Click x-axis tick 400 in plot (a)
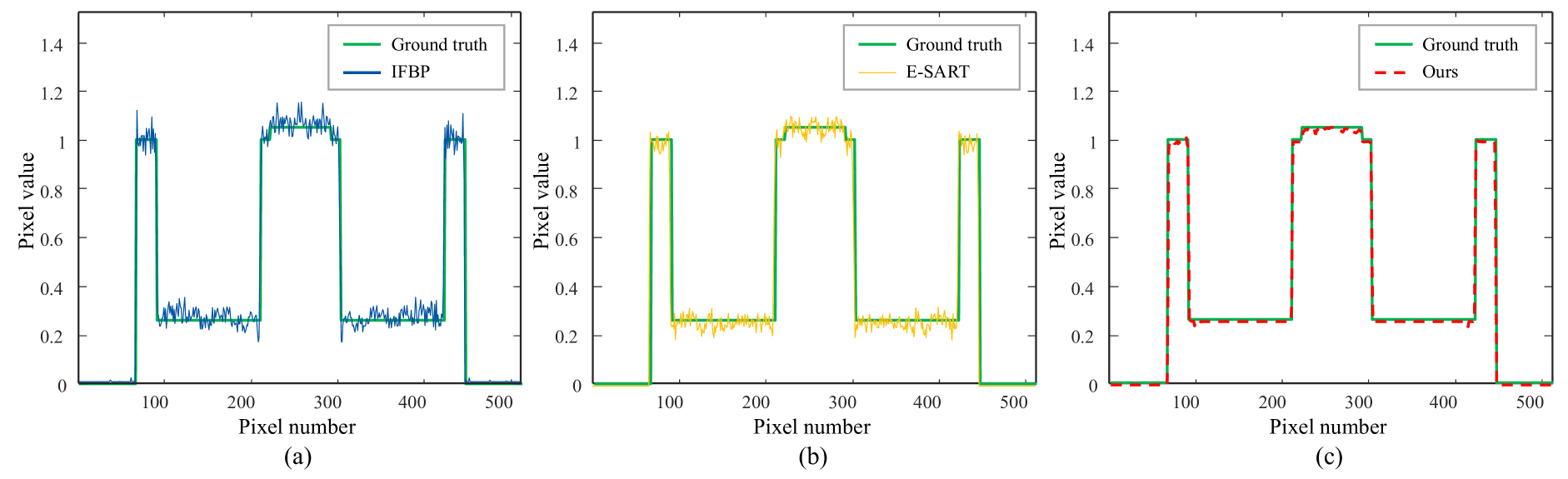Image resolution: width=1568 pixels, height=479 pixels. coord(412,402)
